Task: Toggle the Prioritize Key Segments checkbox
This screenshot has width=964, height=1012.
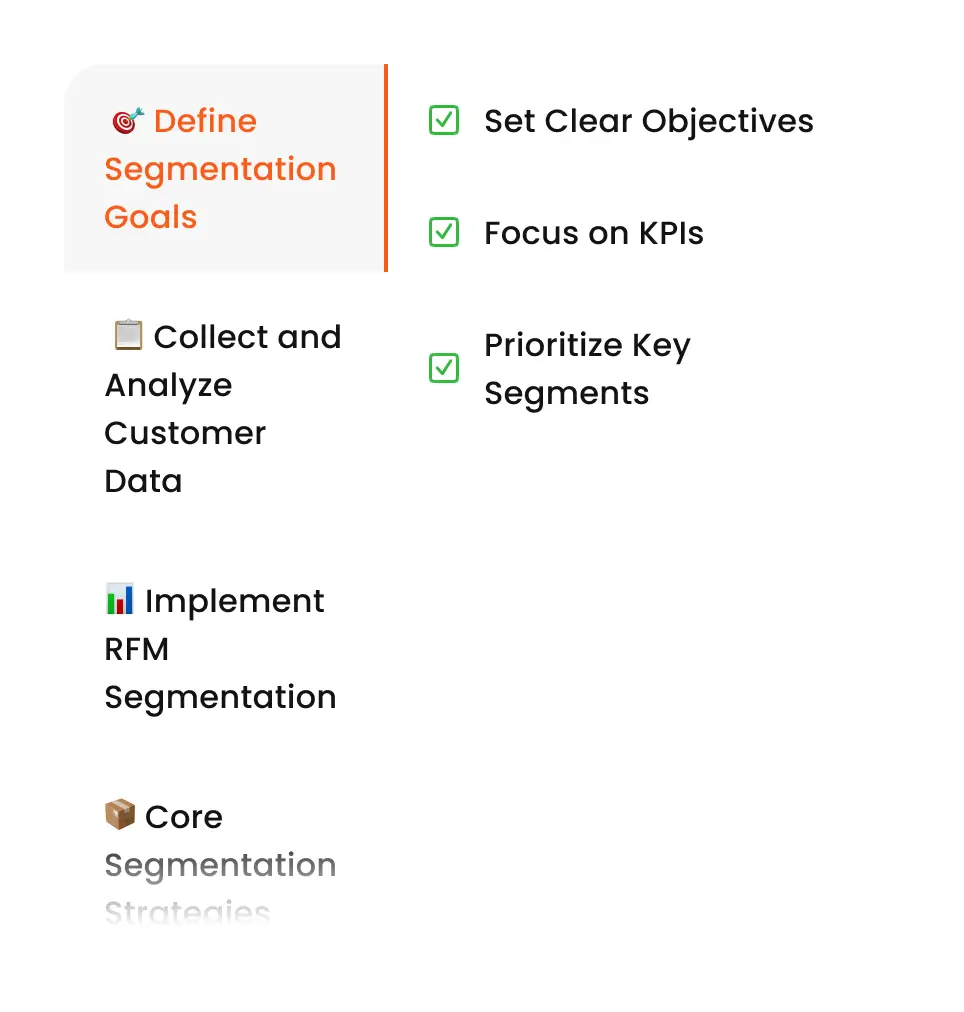Action: pos(443,368)
